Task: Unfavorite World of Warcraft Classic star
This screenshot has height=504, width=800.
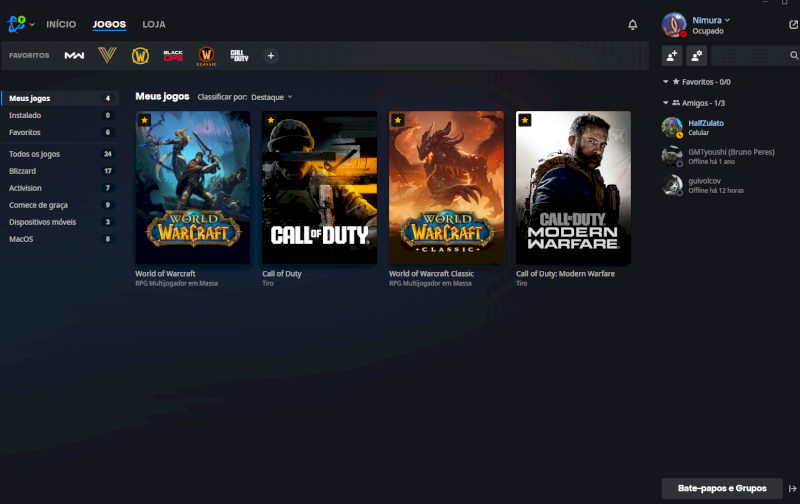Action: (398, 120)
